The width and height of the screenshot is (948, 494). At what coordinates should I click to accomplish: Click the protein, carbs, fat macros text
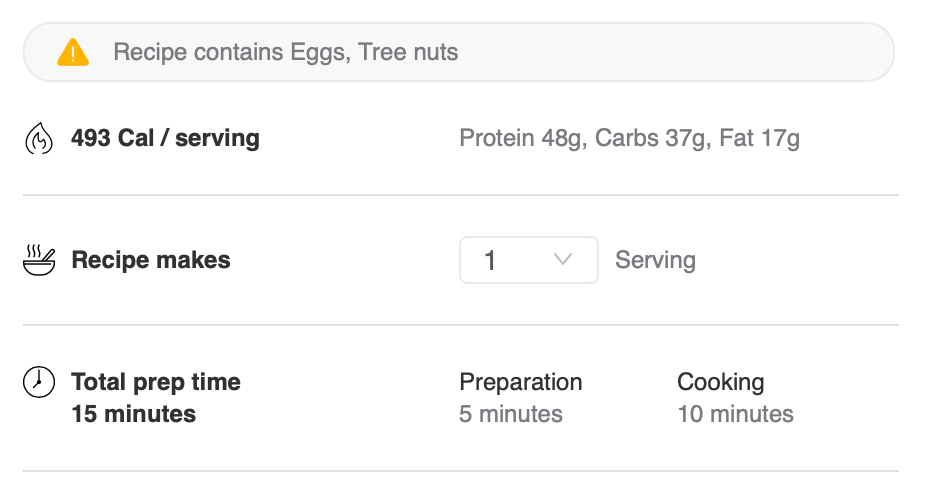(x=629, y=138)
